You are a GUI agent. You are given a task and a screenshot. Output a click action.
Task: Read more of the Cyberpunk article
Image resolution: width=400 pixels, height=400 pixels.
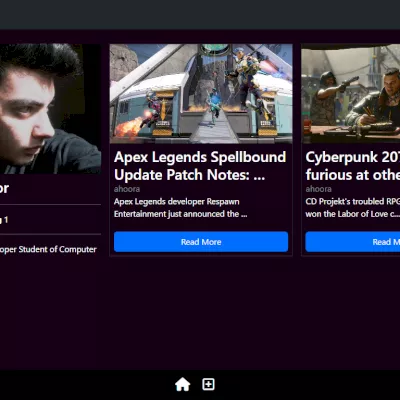[353, 242]
